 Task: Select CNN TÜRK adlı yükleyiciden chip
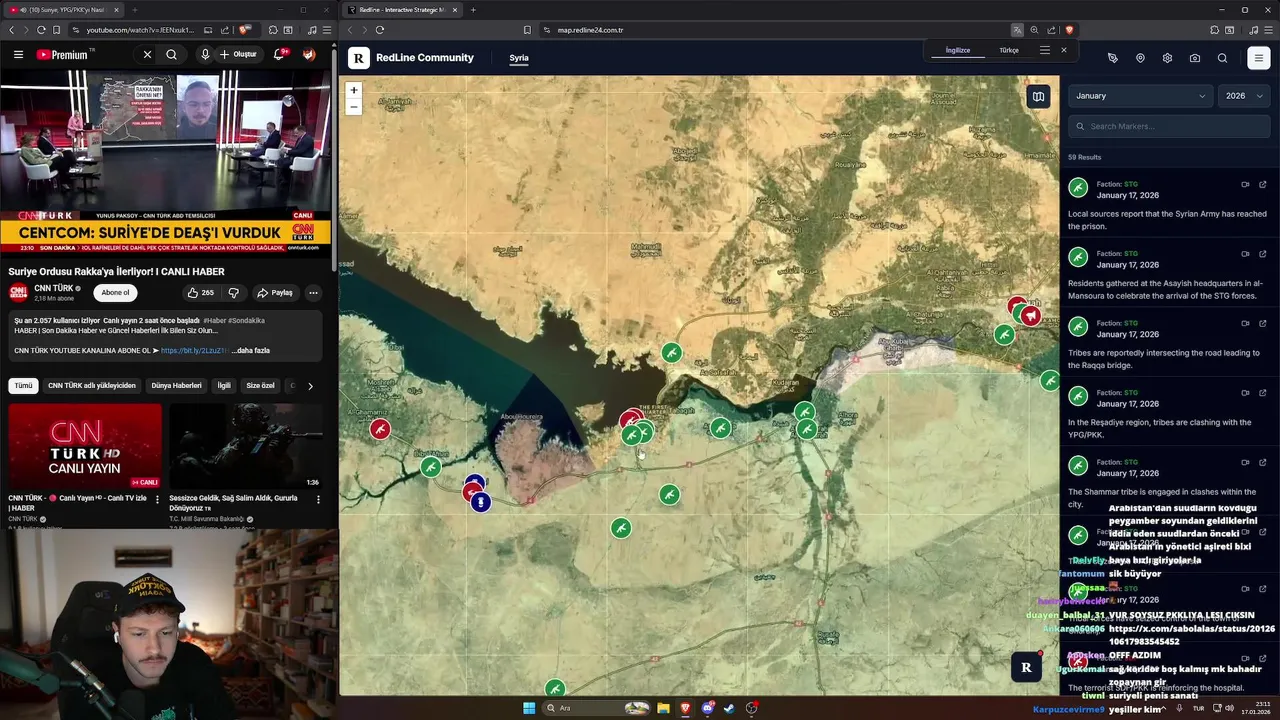click(x=92, y=386)
